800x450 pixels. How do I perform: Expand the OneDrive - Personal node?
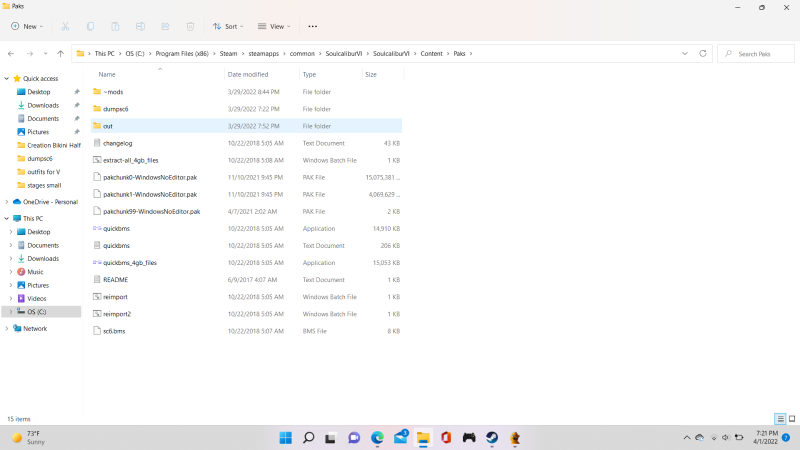click(x=7, y=202)
